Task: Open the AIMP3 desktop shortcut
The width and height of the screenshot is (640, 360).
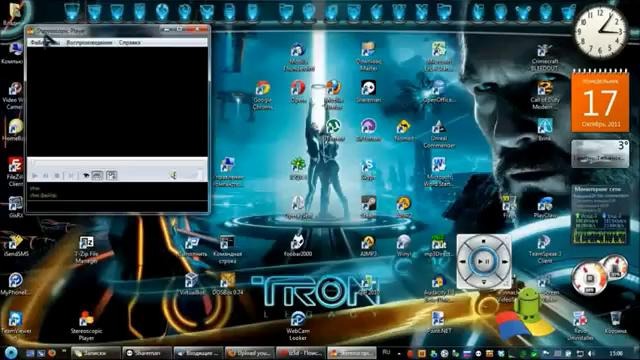Action: pyautogui.click(x=368, y=245)
